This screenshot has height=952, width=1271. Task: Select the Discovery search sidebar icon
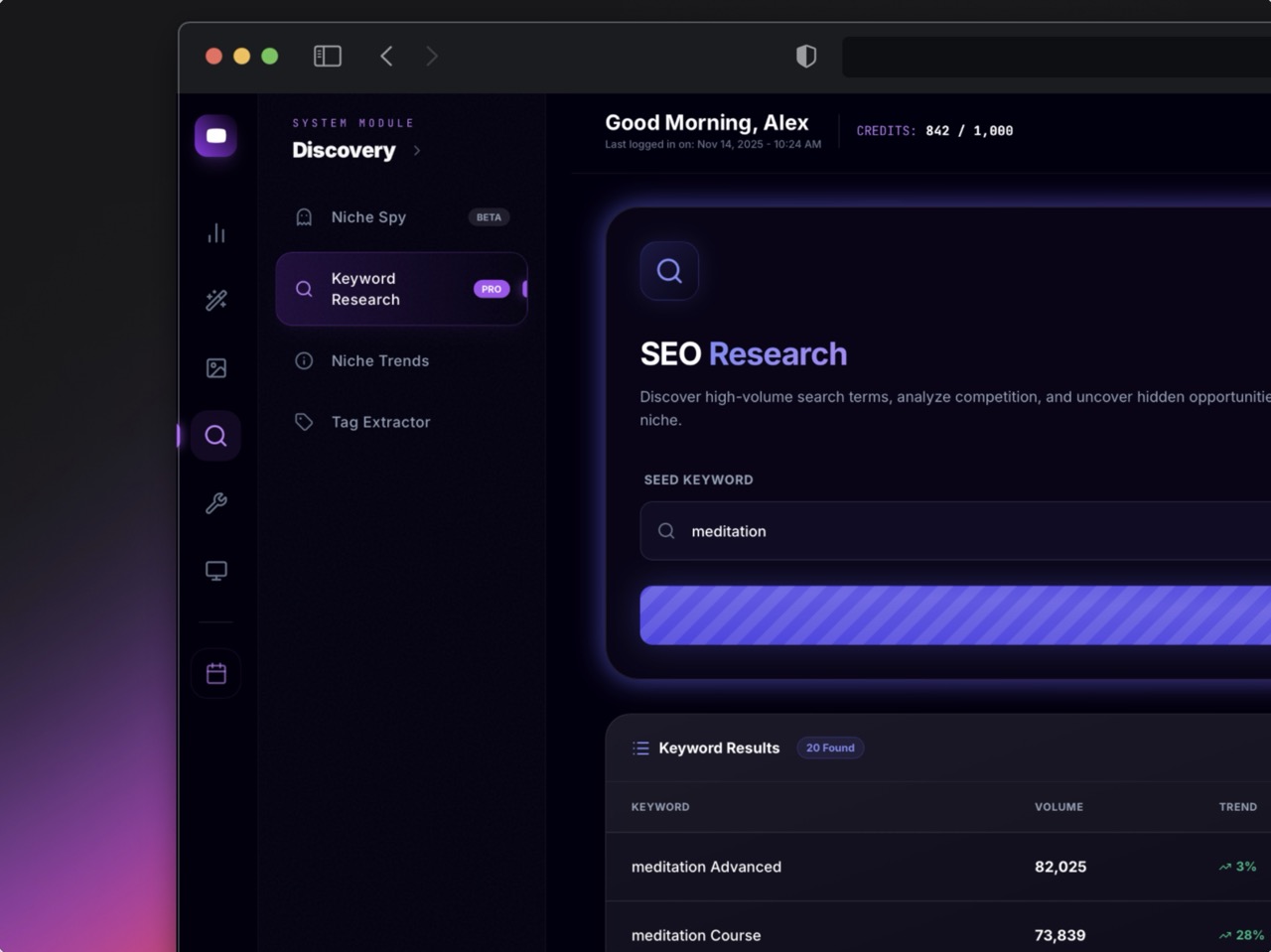click(x=215, y=436)
